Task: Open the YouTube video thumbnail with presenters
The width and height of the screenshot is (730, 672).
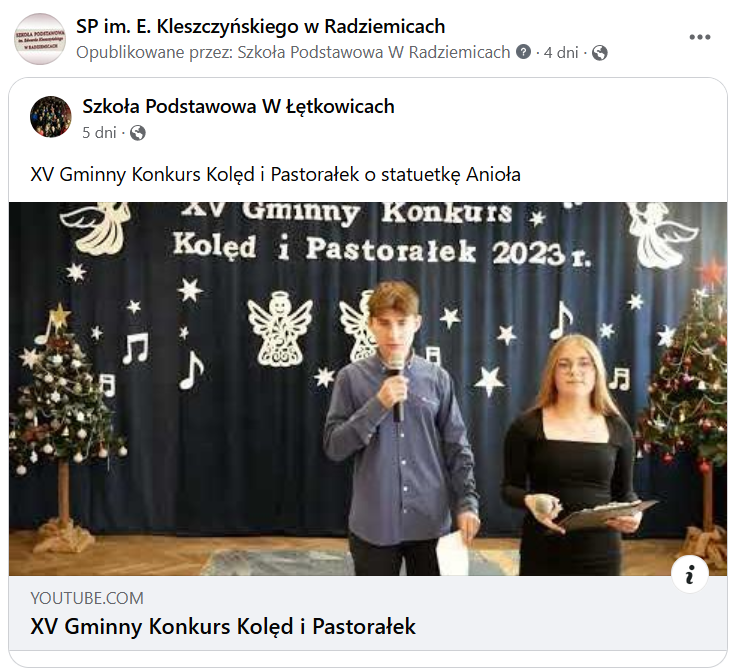Action: [x=368, y=389]
